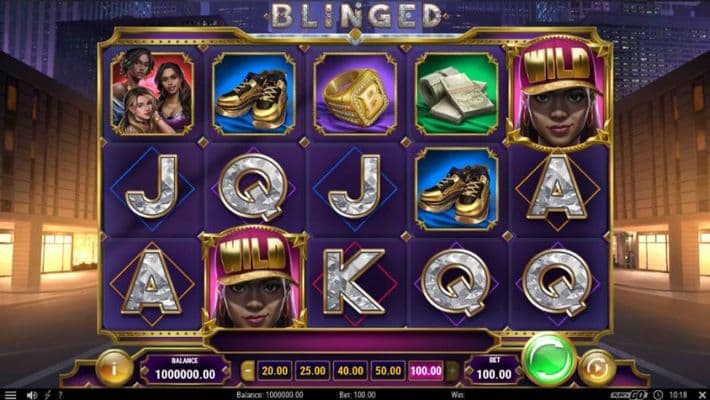Click the Balance display panel

(185, 369)
